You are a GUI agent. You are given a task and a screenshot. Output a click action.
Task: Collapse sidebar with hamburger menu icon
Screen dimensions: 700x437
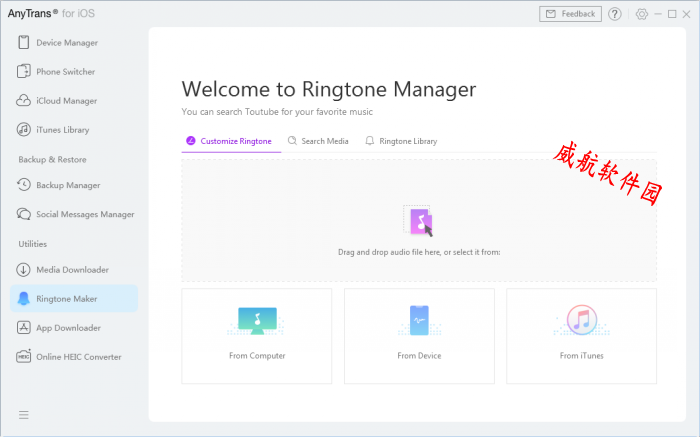24,415
